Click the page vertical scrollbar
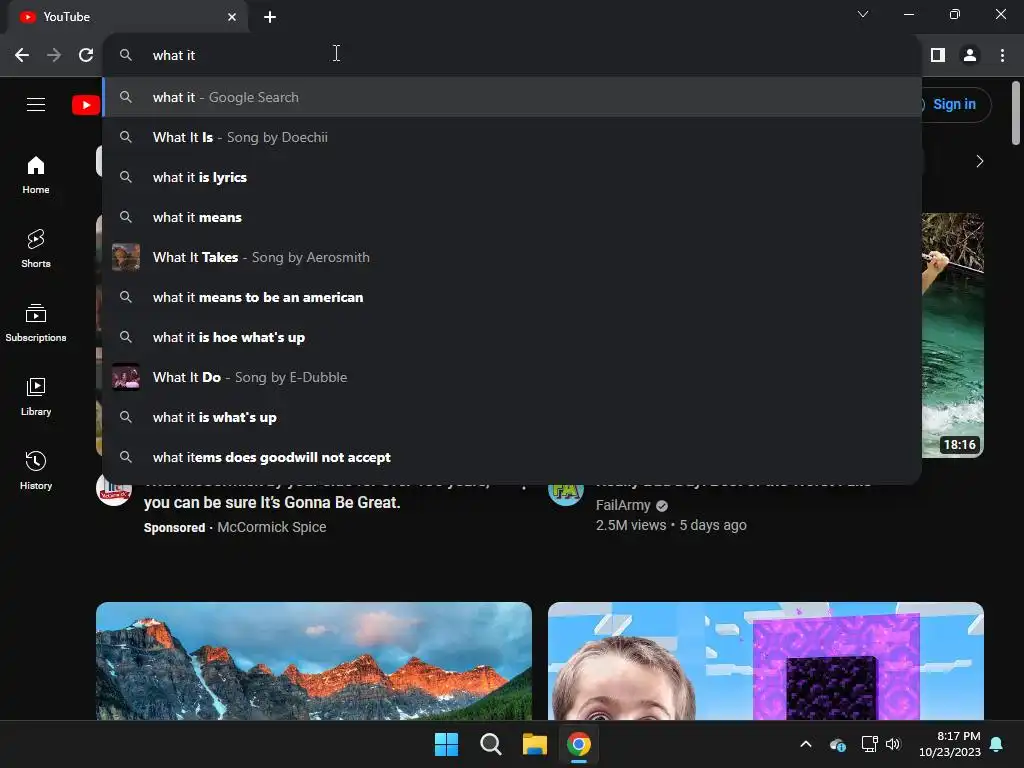Screen dimensions: 1024x768 pos(1016,113)
